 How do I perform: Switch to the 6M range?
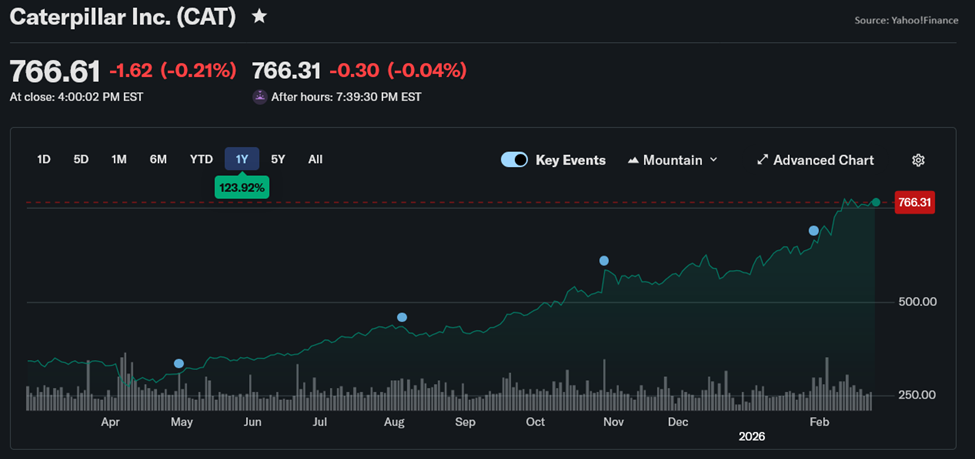158,159
